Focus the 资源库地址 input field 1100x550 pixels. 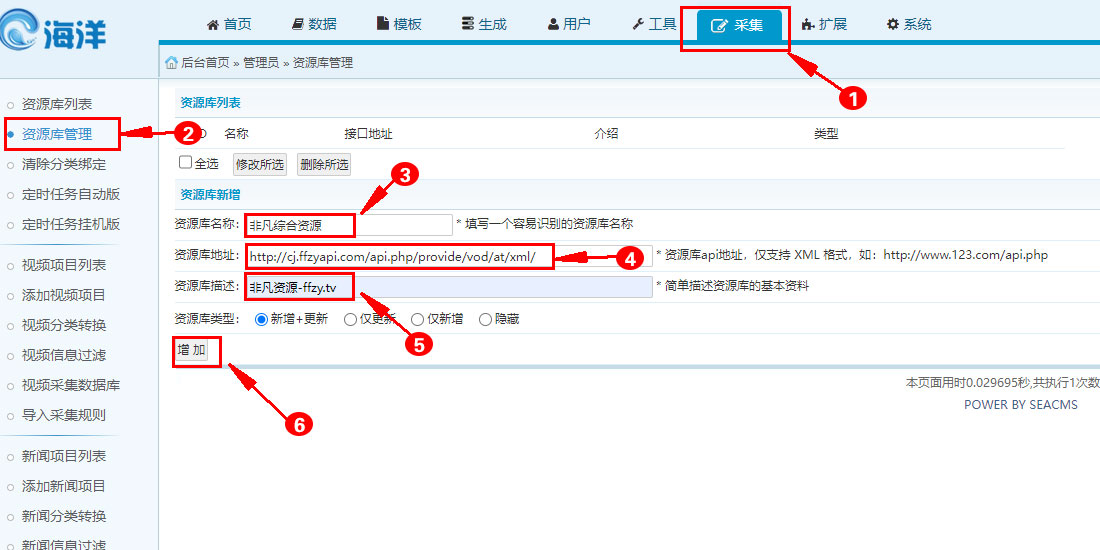point(450,256)
